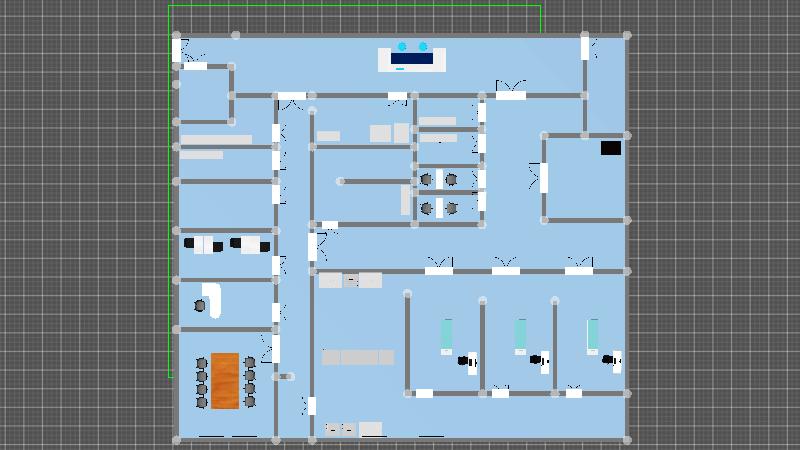800x450 pixels.
Task: Click the door of the room with the black object
Action: (x=544, y=178)
